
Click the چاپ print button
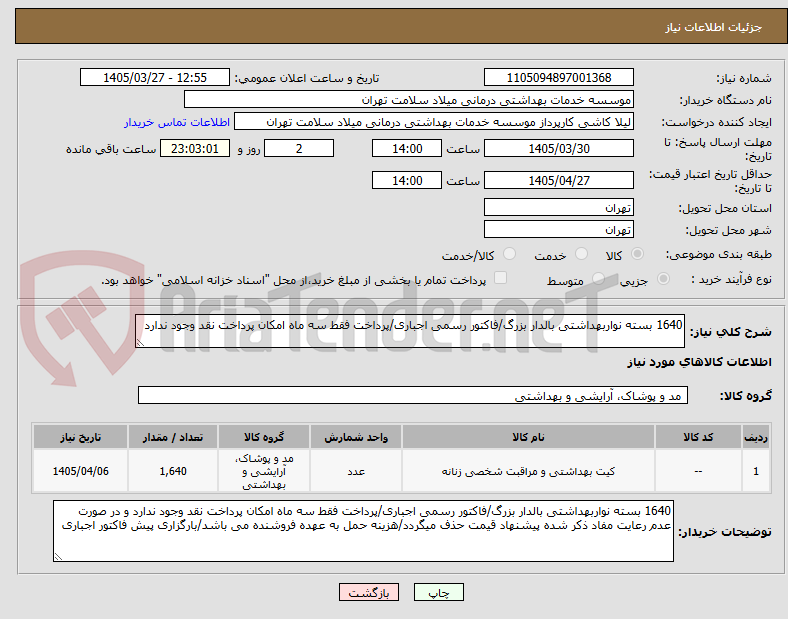[439, 593]
